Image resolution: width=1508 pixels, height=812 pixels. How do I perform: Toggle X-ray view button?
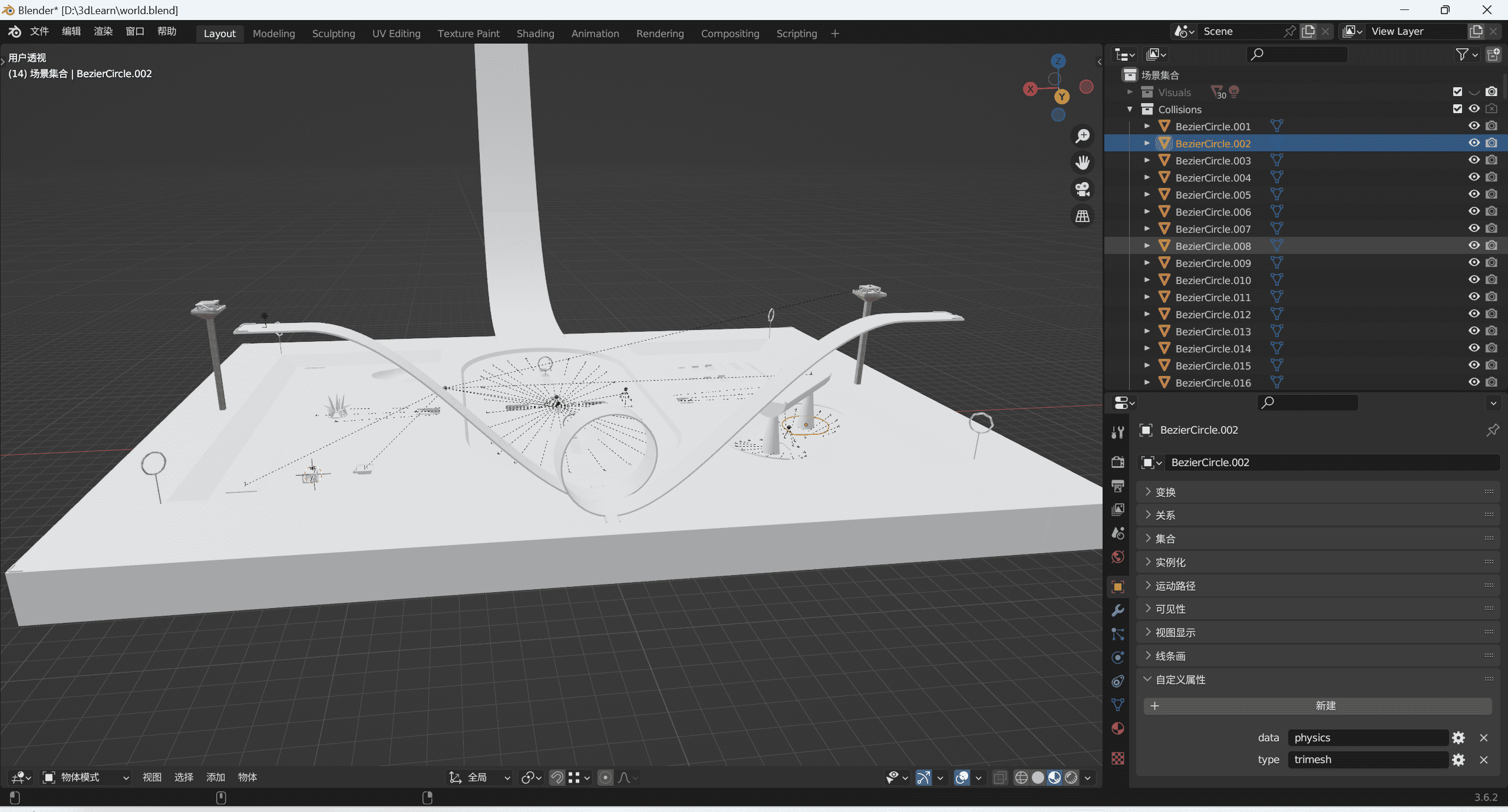[x=1000, y=778]
